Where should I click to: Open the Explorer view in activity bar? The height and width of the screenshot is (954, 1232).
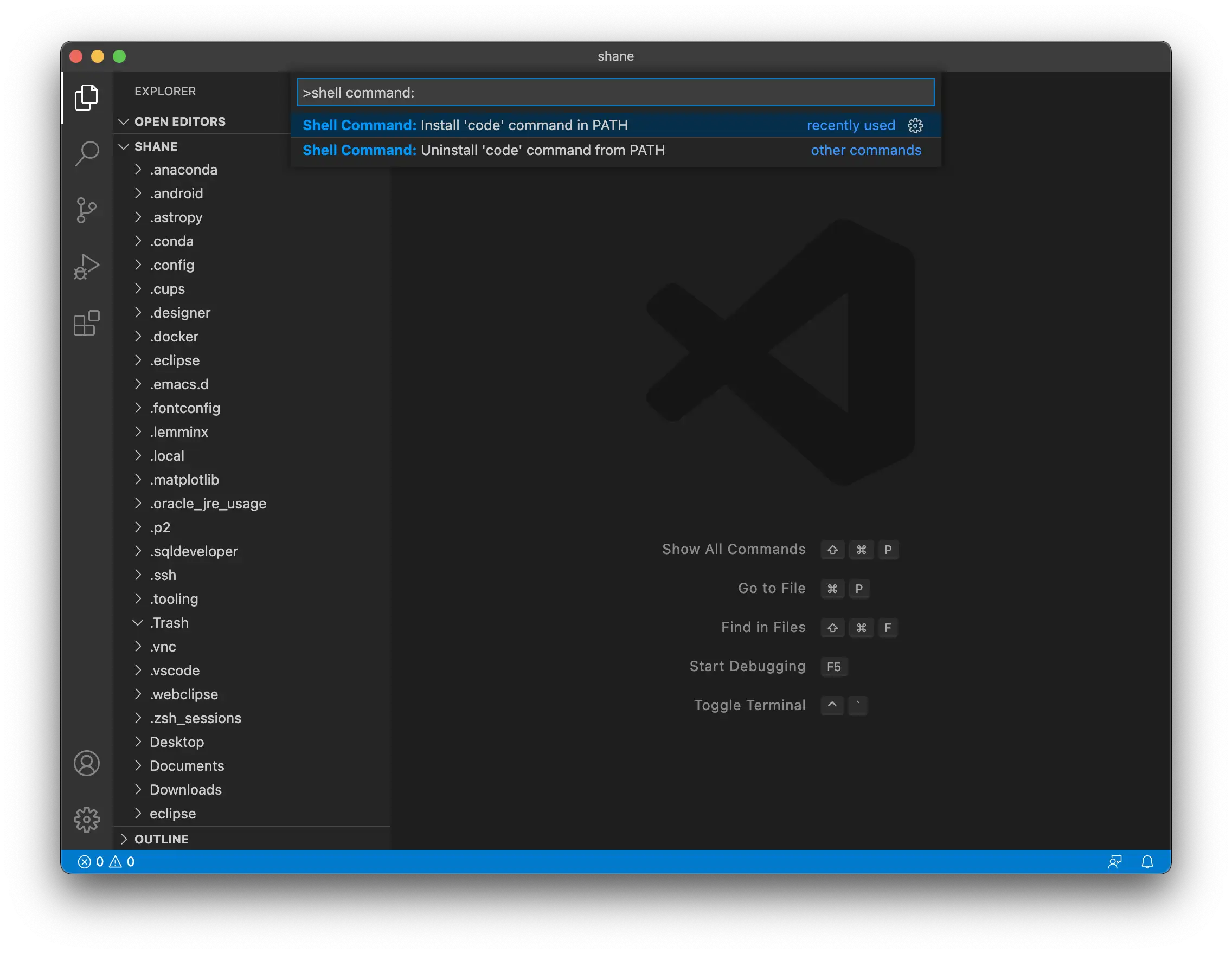pos(86,98)
